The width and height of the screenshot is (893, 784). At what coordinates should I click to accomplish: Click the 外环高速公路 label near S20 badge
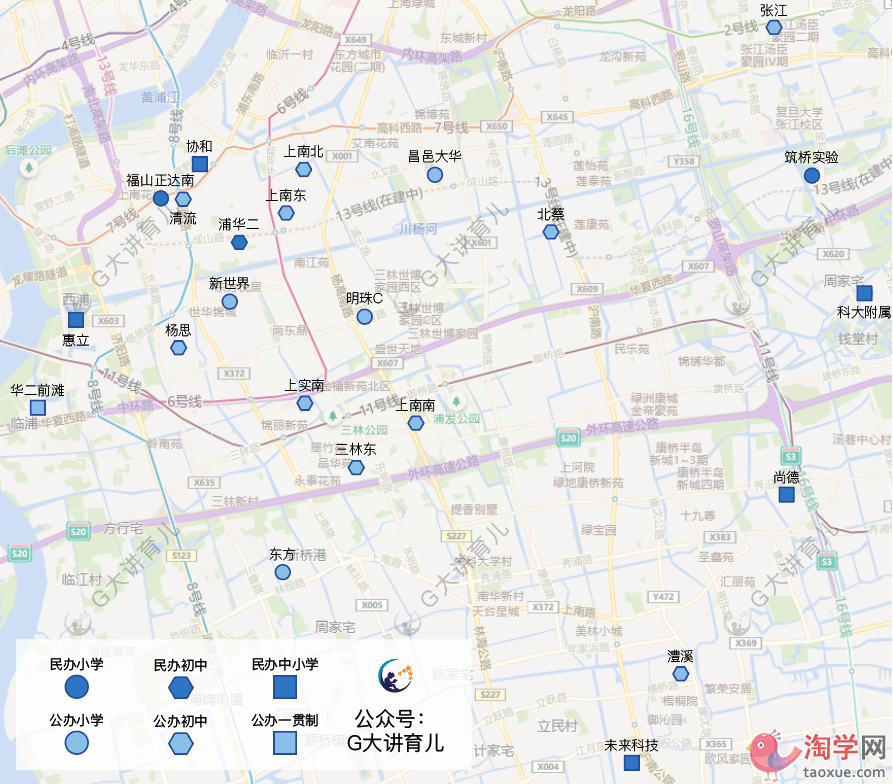(622, 426)
